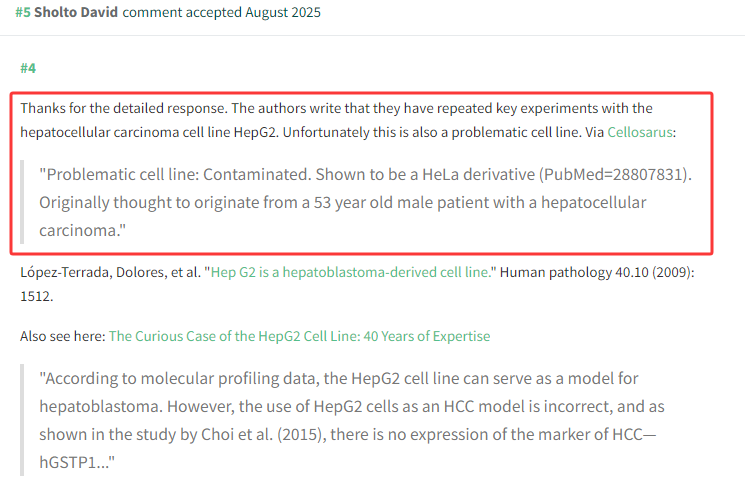The width and height of the screenshot is (745, 483).
Task: Click the green "#4" reply reference
Action: 28,68
